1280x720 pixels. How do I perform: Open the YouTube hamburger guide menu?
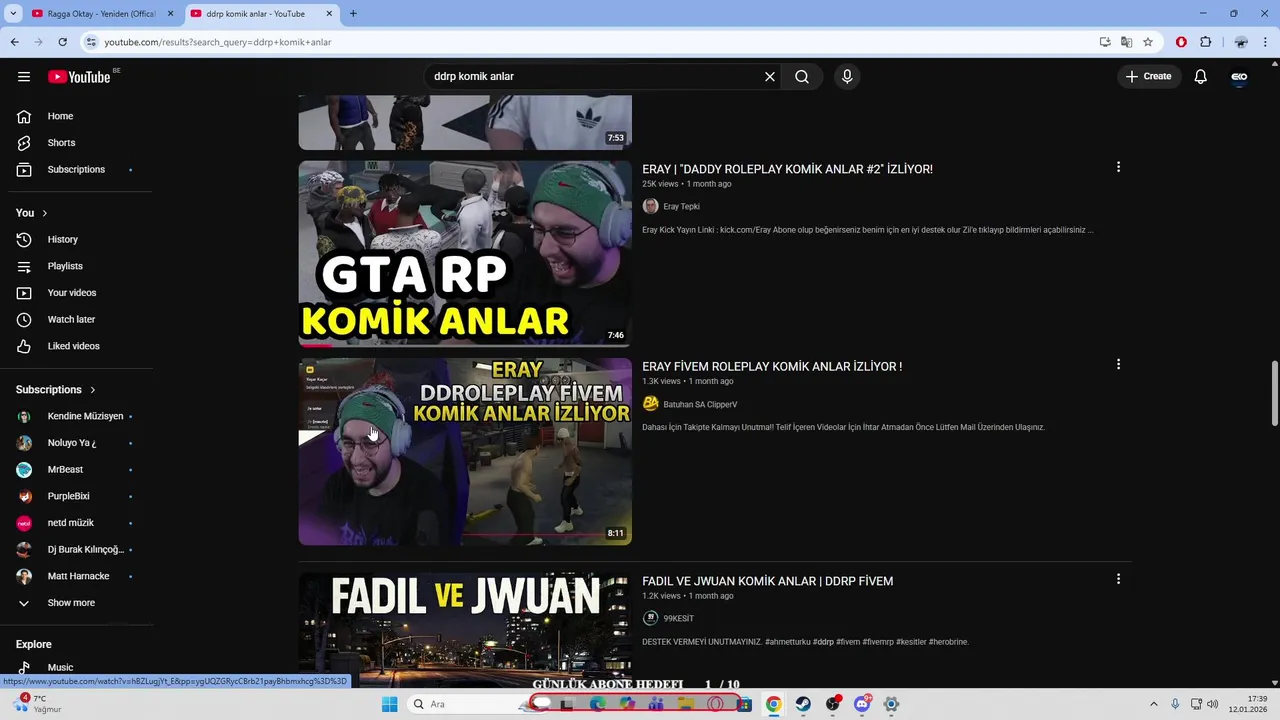click(x=24, y=77)
